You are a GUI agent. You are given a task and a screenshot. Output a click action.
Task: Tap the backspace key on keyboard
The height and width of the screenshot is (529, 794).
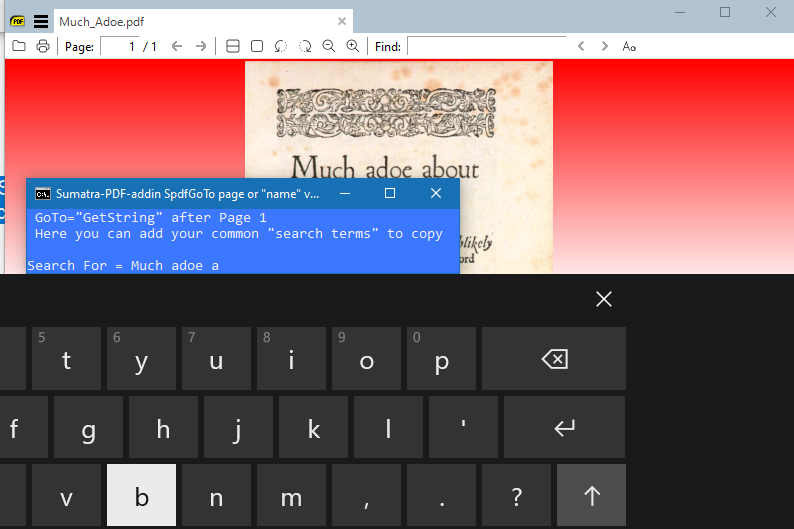point(554,359)
